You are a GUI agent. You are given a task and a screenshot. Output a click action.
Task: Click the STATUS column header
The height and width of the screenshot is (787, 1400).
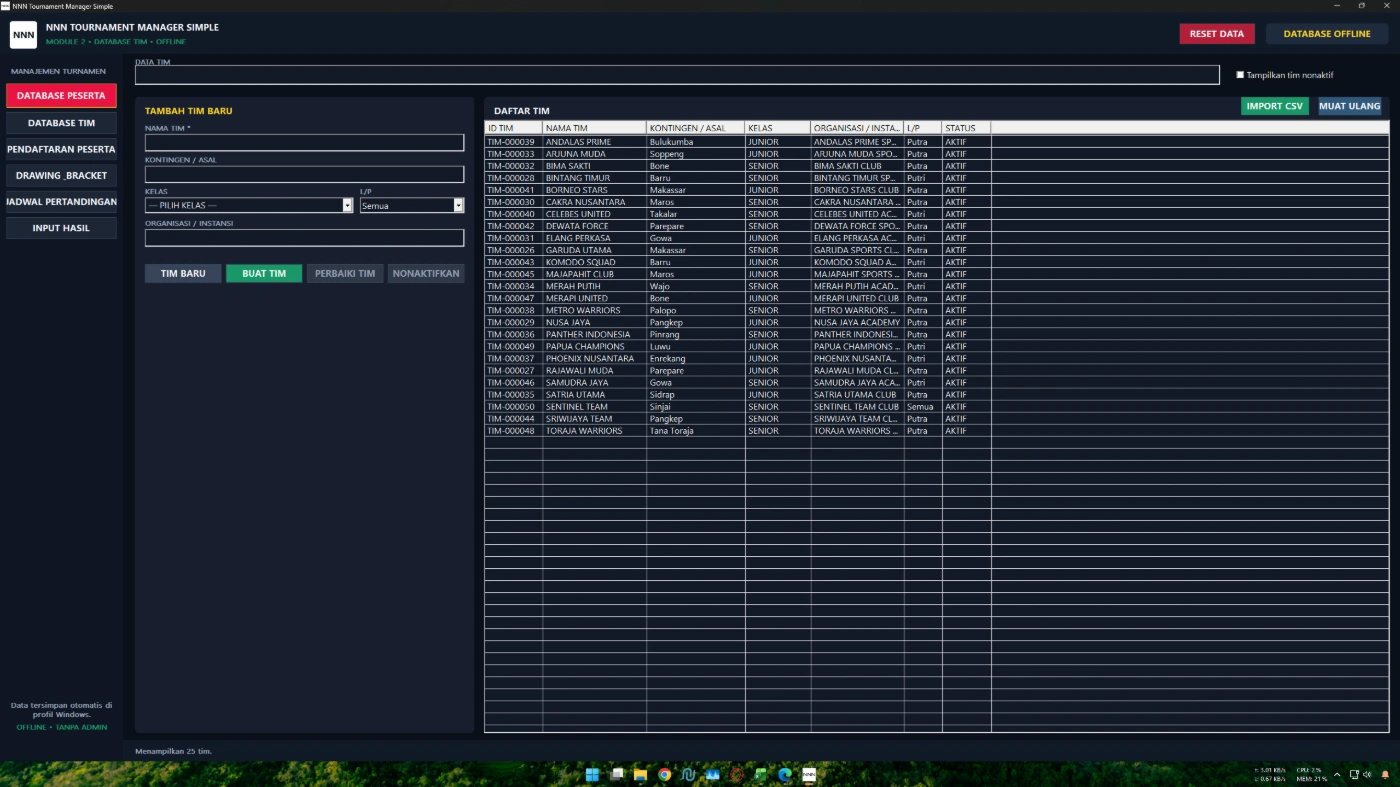pos(966,128)
